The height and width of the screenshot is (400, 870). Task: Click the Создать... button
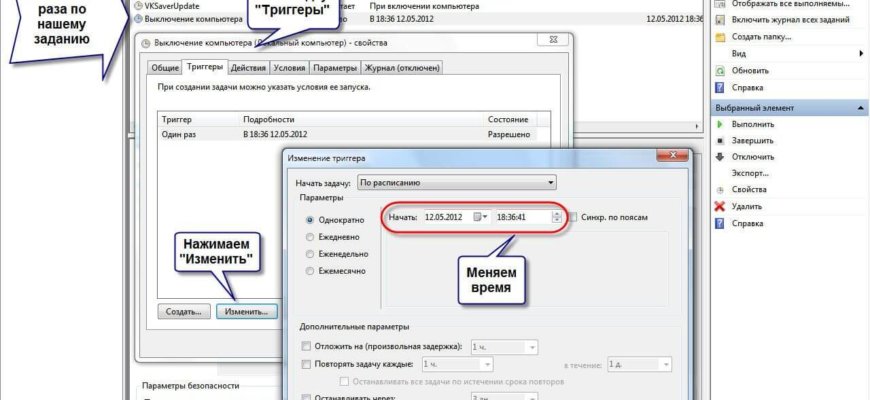click(184, 311)
